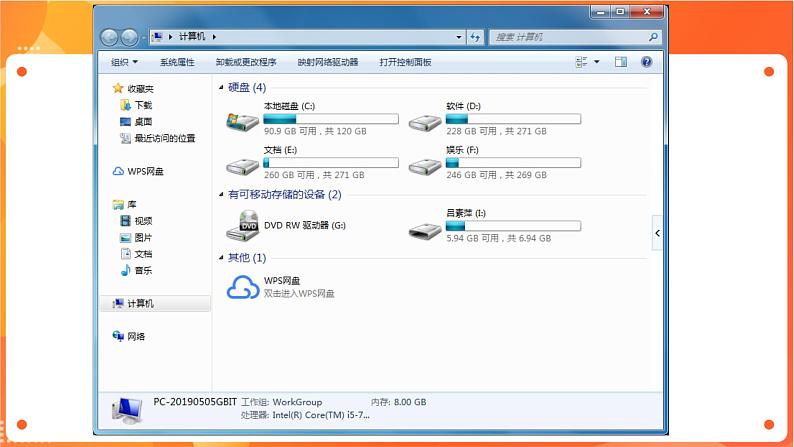Click the computer icon in details pane
The image size is (794, 447).
(127, 411)
